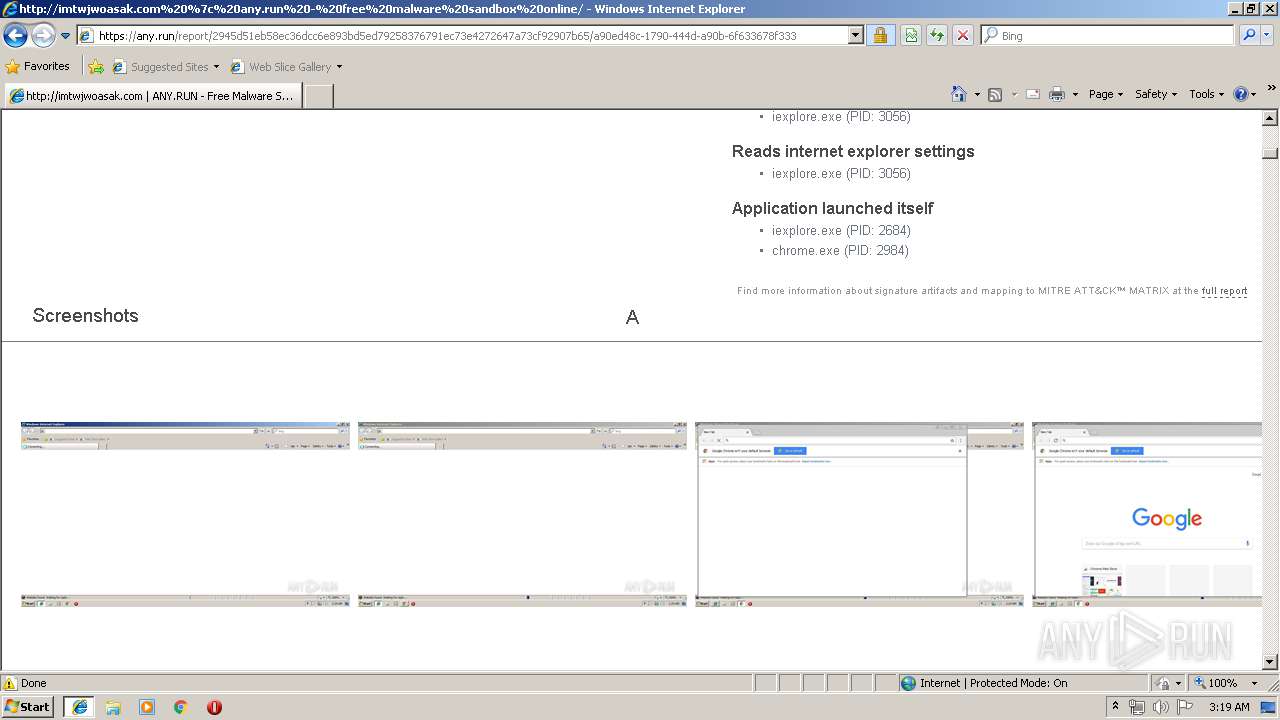1280x720 pixels.
Task: Expand the Print options dropdown
Action: click(x=1075, y=94)
